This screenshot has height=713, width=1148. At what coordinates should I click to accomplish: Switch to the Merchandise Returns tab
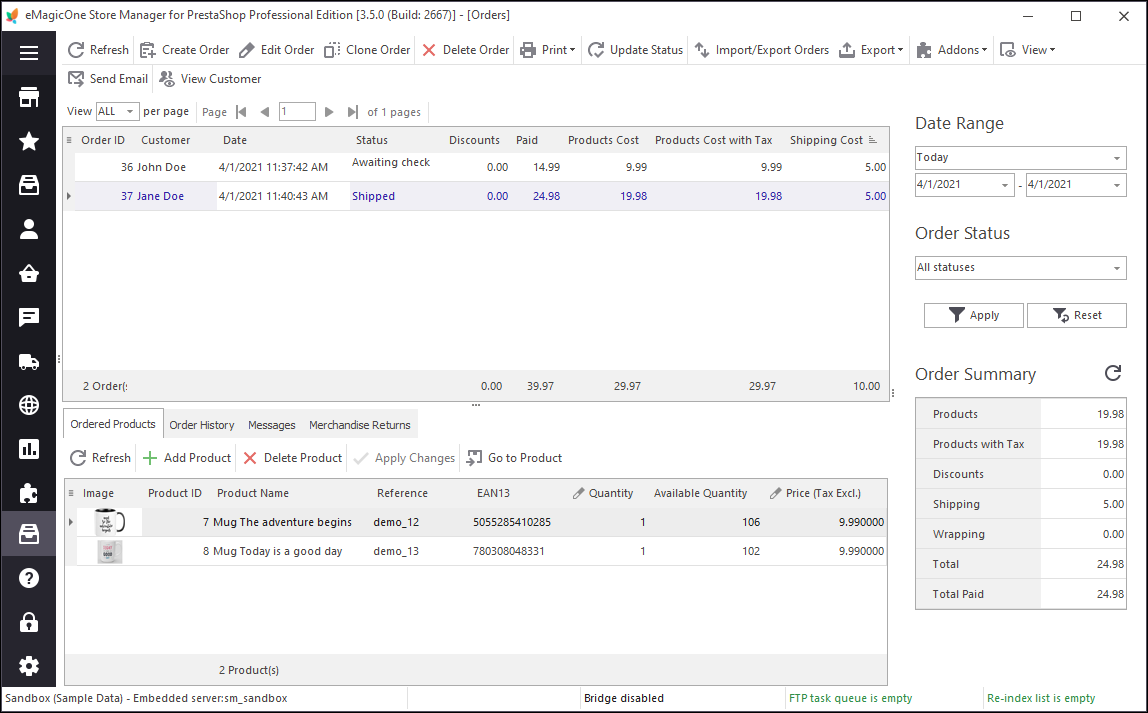359,425
